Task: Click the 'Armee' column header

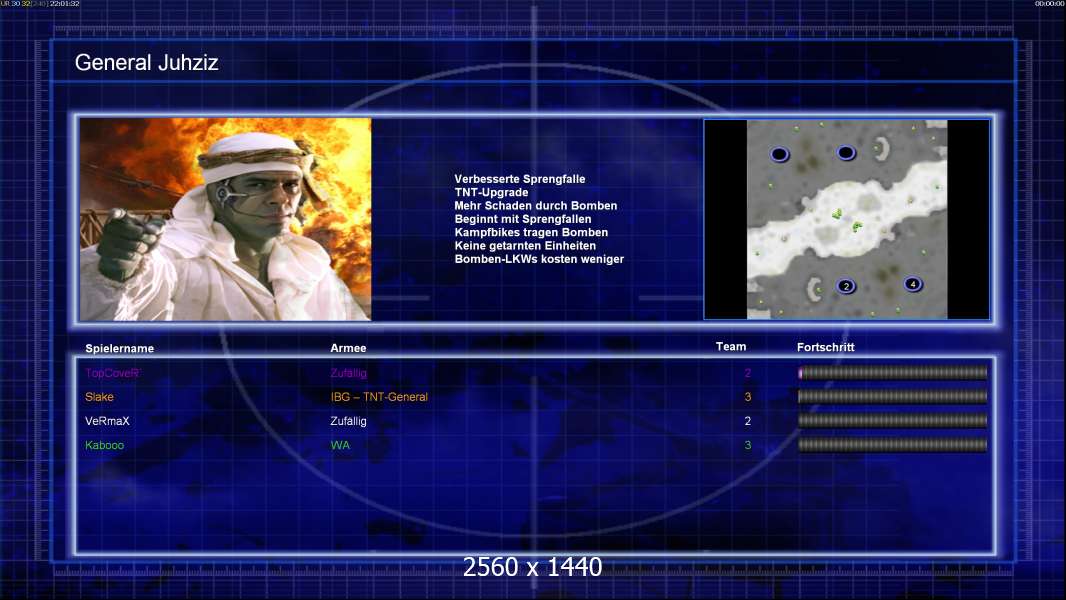Action: (x=348, y=348)
